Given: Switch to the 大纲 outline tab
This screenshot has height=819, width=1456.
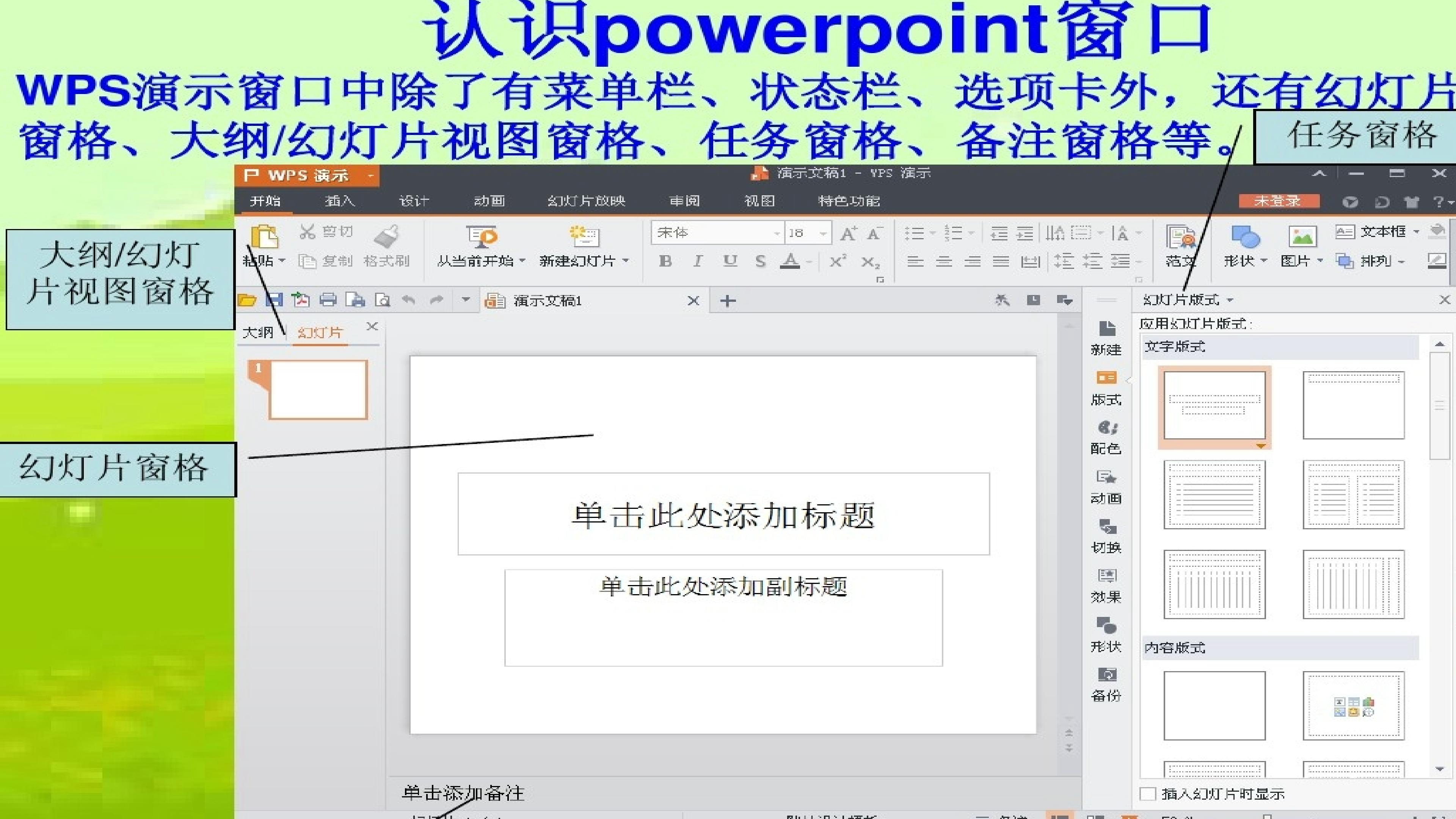Looking at the screenshot, I should point(258,333).
